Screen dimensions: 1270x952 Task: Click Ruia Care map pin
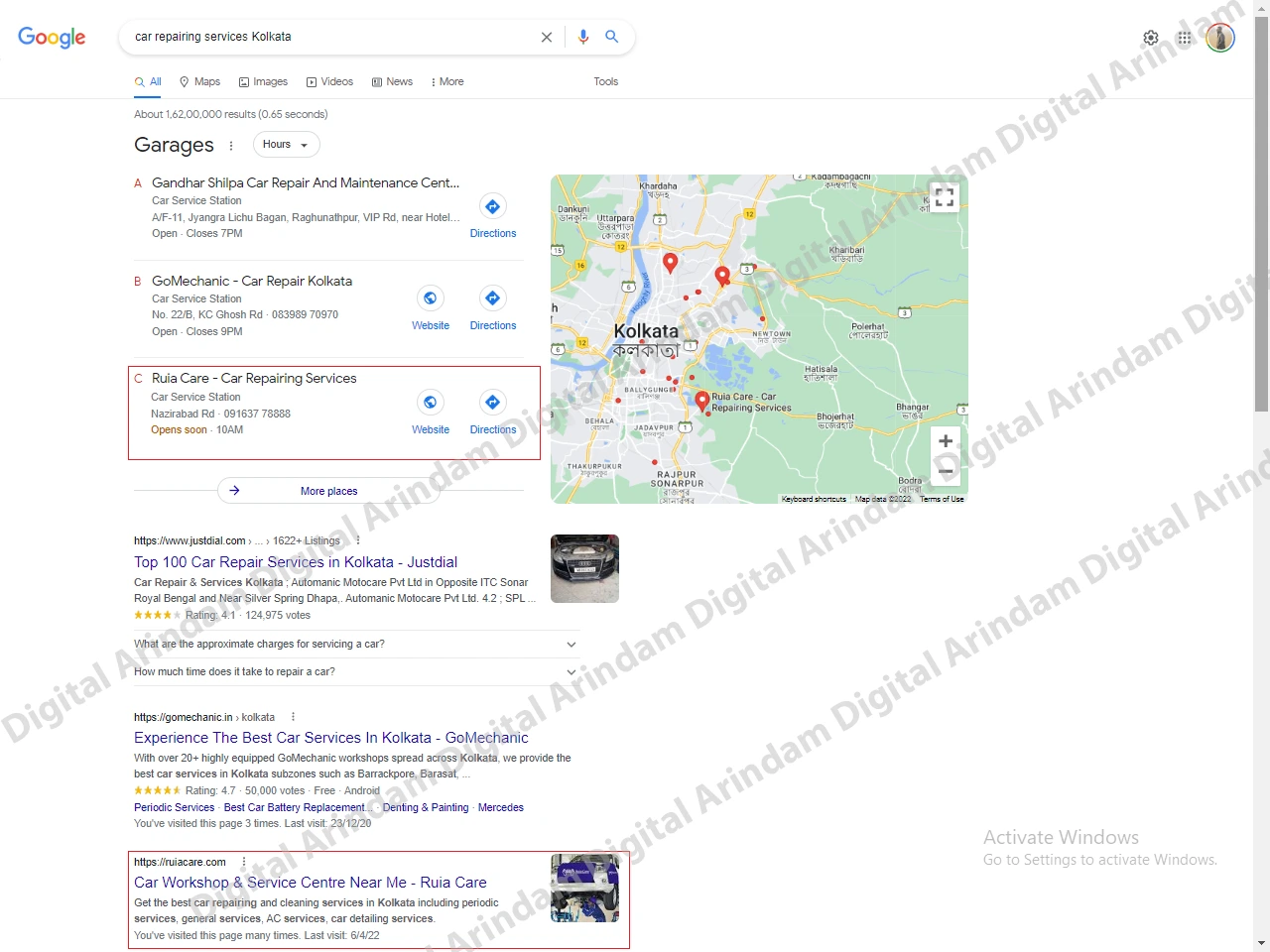point(702,401)
